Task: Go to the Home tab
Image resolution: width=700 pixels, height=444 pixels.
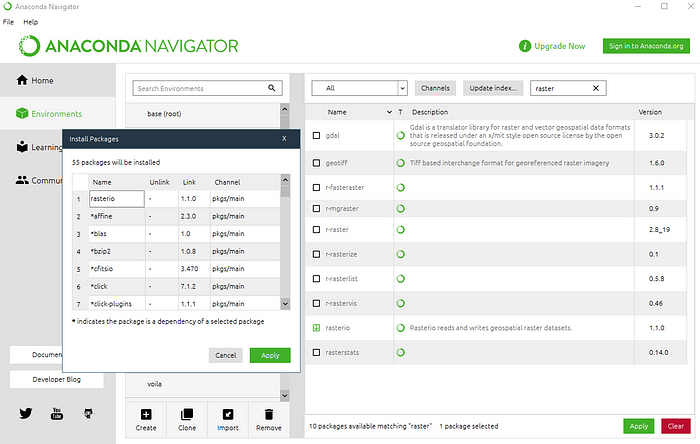Action: (x=58, y=80)
